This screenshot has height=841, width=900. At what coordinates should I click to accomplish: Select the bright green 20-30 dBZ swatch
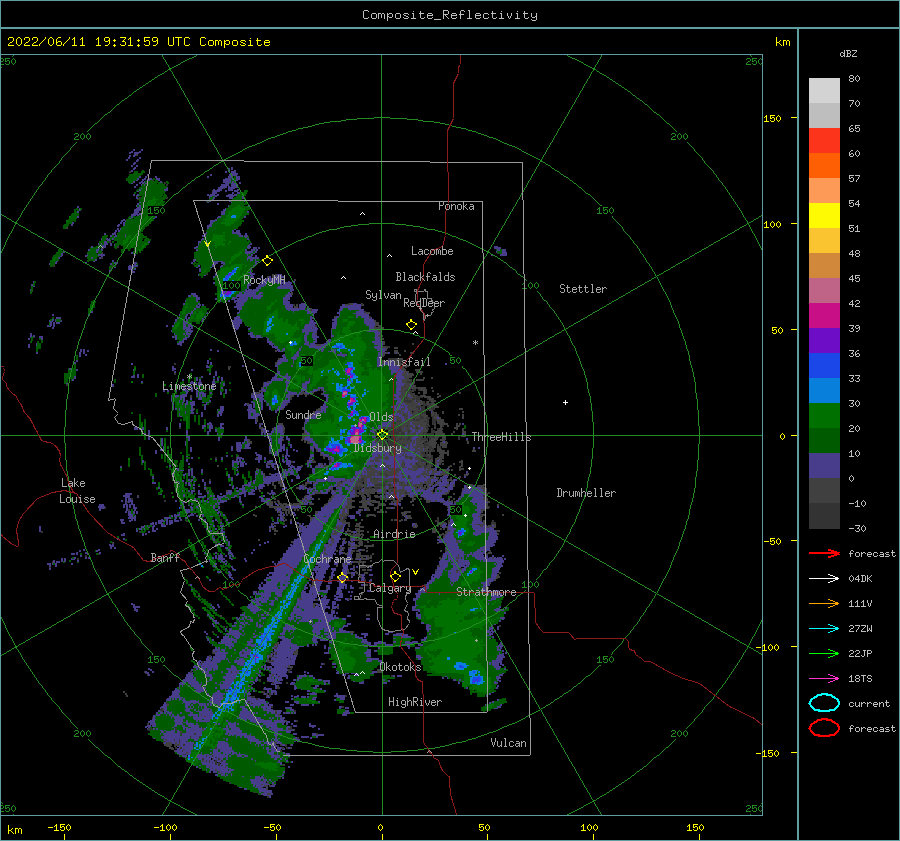click(x=824, y=416)
